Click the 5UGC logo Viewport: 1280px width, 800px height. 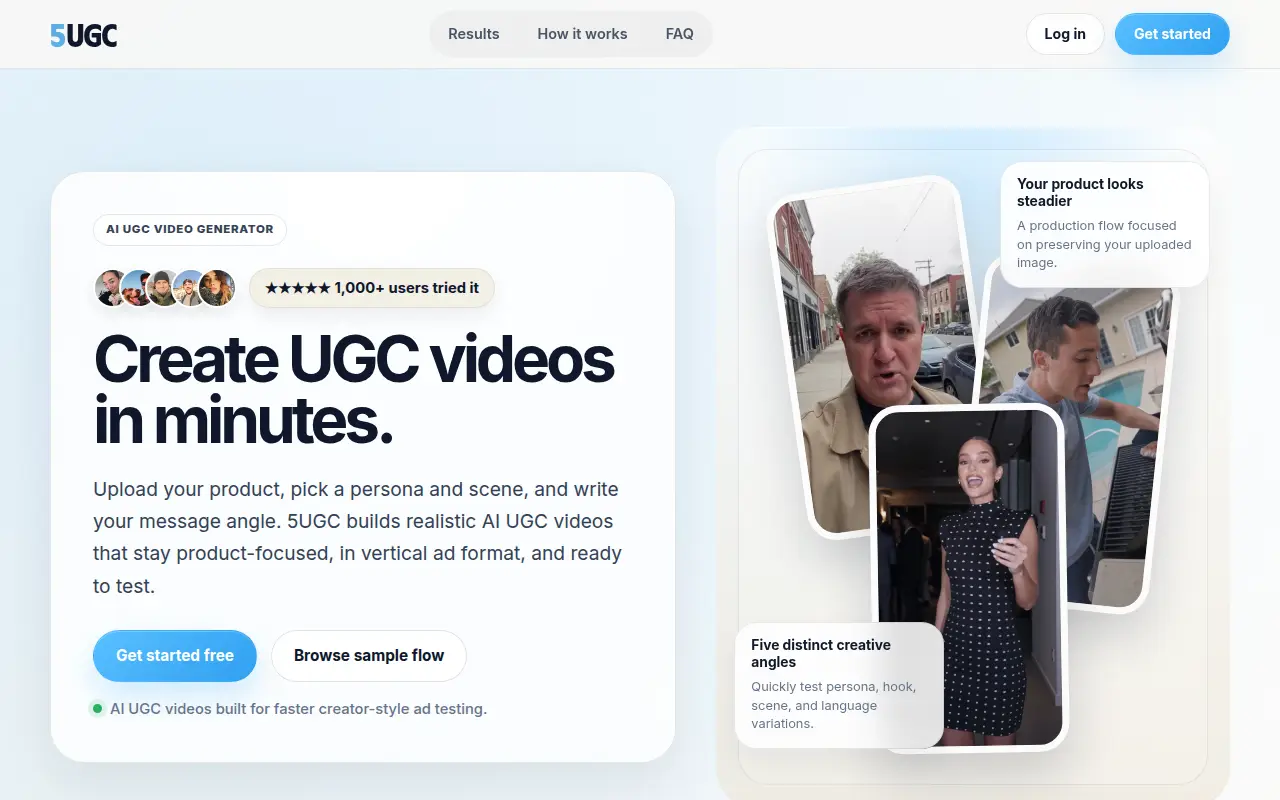[x=84, y=35]
